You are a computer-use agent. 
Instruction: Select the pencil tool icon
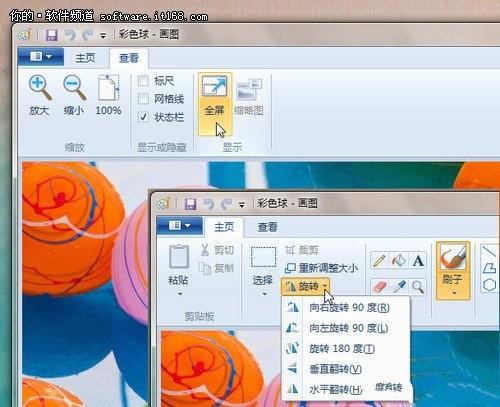click(379, 260)
